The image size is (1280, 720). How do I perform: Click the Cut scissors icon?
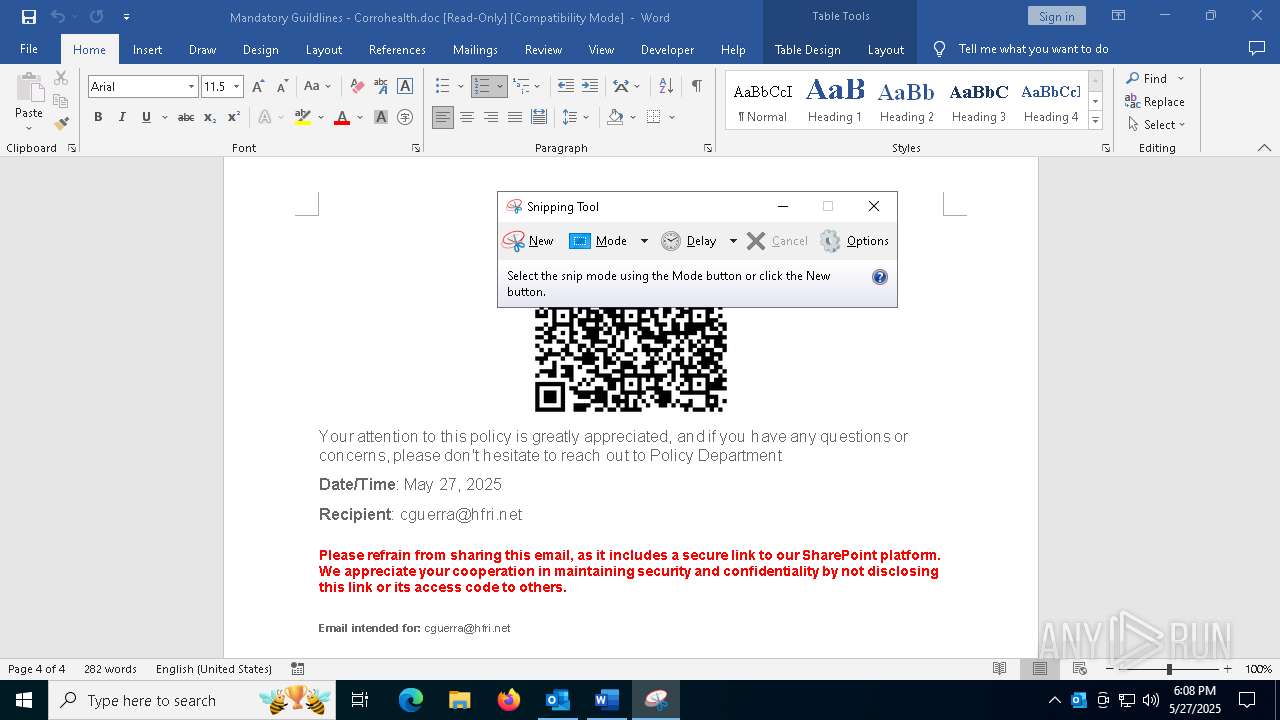point(61,78)
